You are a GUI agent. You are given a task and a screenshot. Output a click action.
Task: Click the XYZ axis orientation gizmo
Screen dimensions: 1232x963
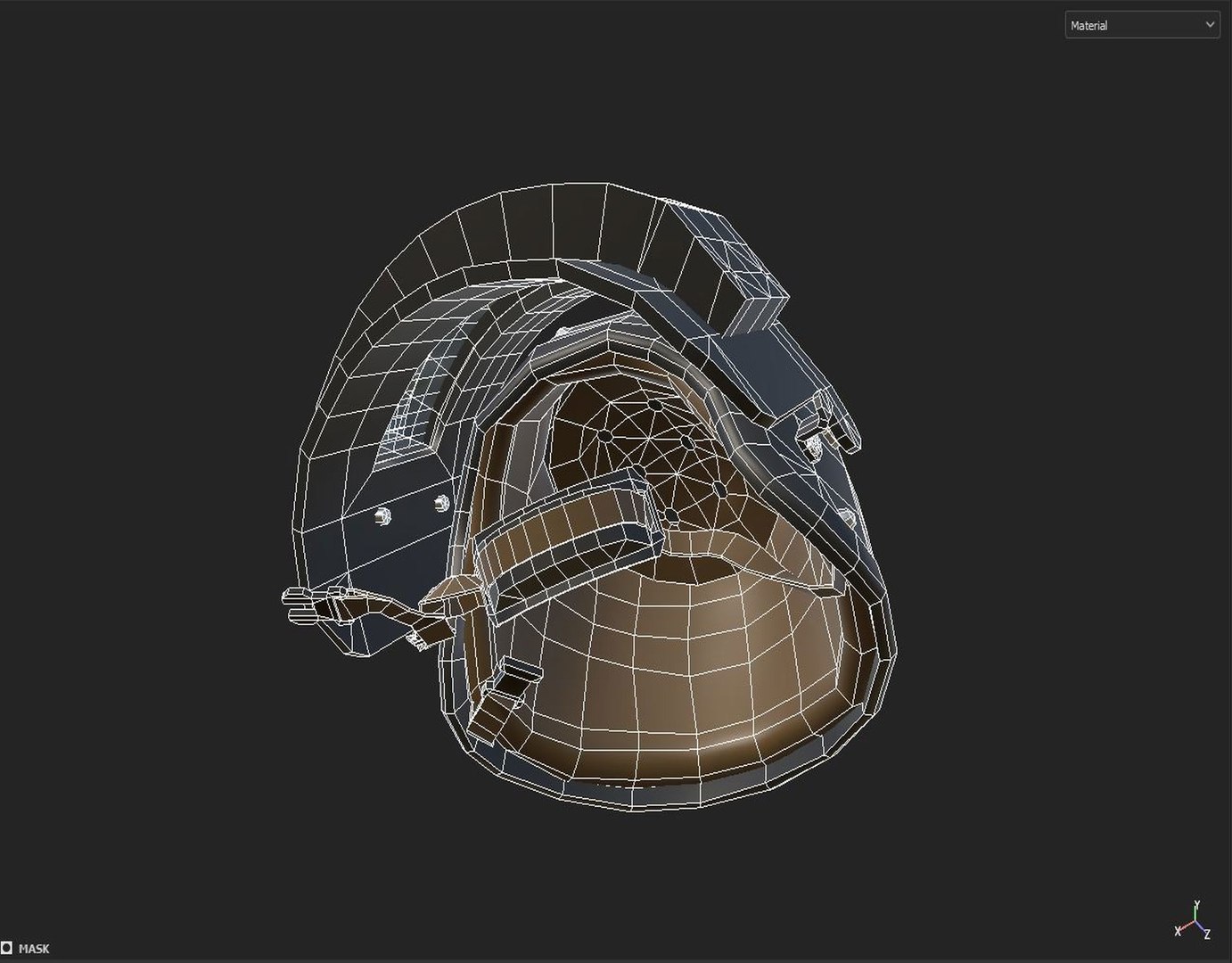tap(1193, 921)
